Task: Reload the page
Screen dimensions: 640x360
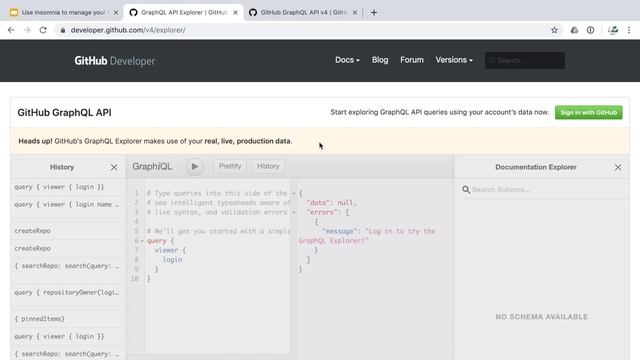Action: 43,30
